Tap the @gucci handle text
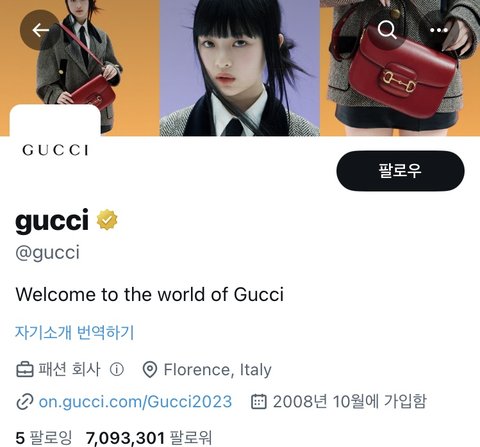The height and width of the screenshot is (447, 480). (48, 252)
